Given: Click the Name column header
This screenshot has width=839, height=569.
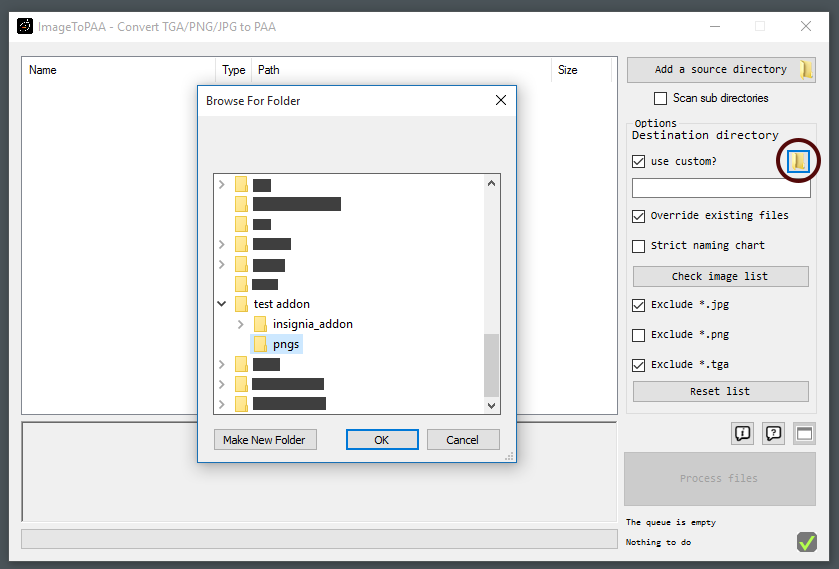Looking at the screenshot, I should [43, 70].
